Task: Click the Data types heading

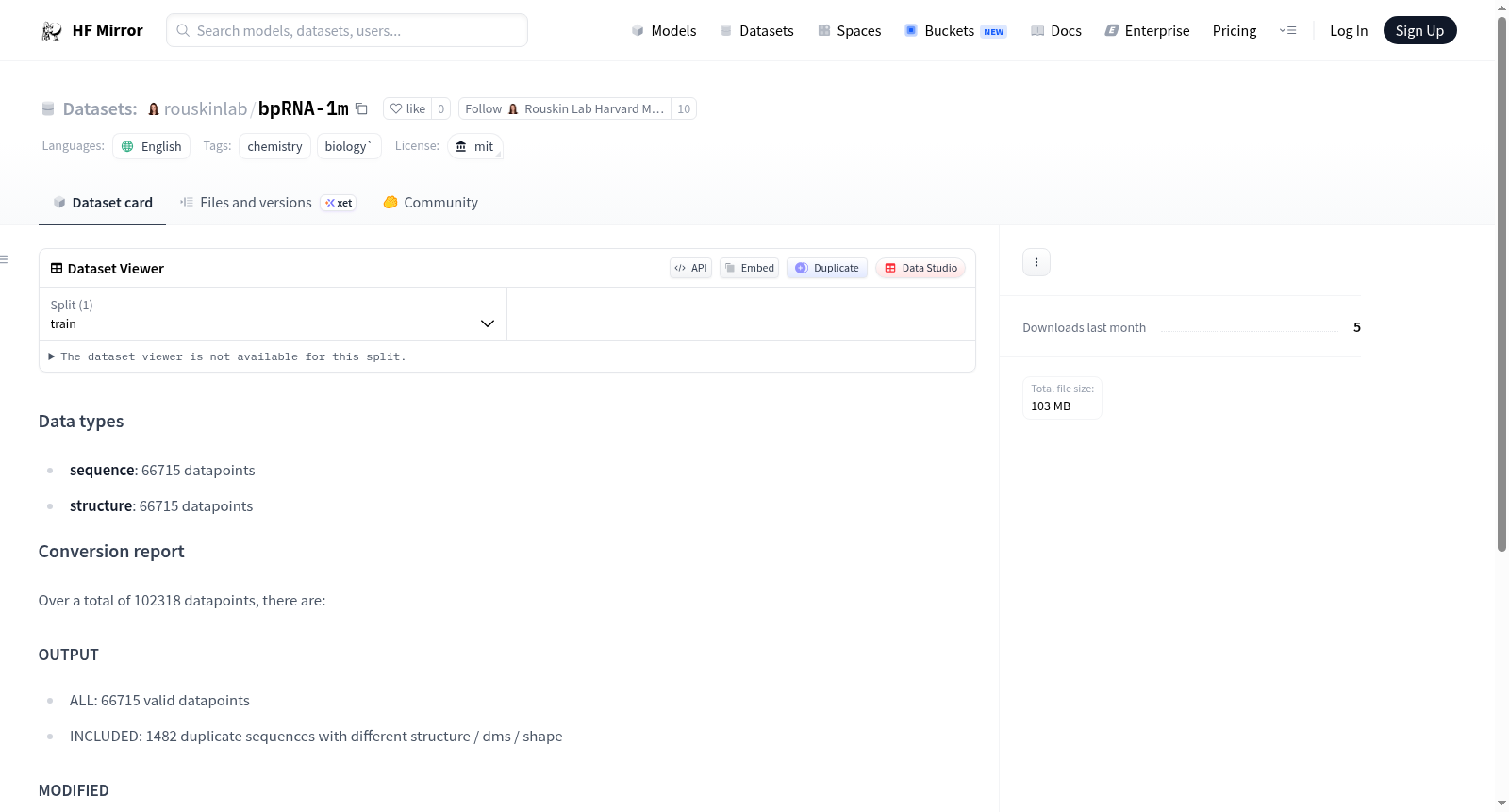Action: (x=81, y=422)
